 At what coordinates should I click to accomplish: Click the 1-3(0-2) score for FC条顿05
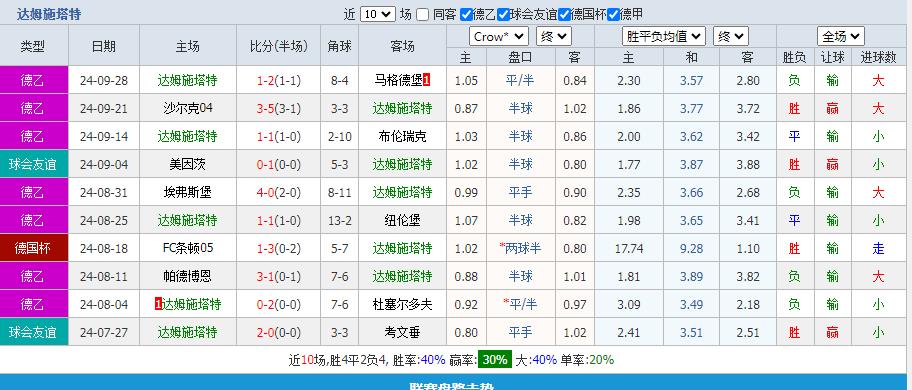point(279,248)
